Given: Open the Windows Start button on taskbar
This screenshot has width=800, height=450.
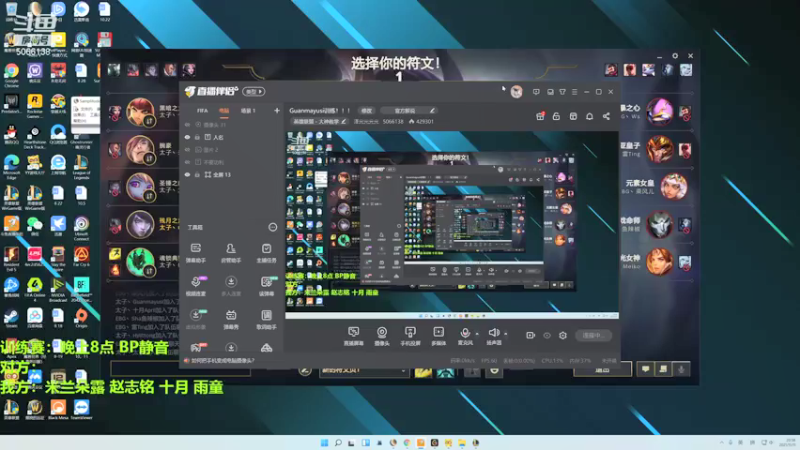Looking at the screenshot, I should pyautogui.click(x=324, y=442).
